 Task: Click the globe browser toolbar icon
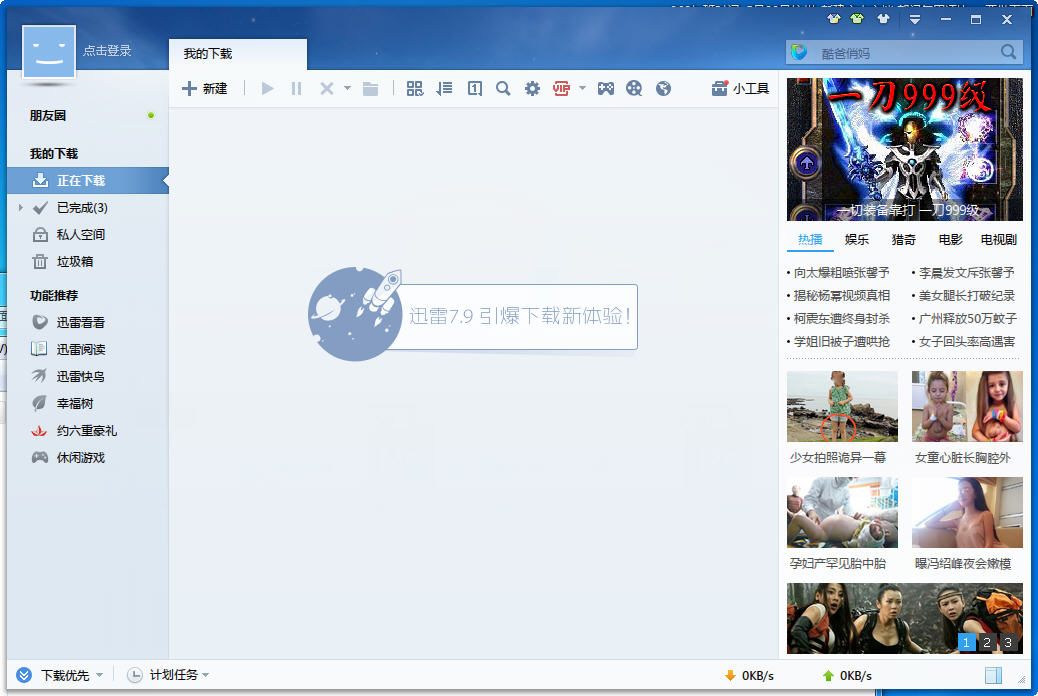coord(663,89)
